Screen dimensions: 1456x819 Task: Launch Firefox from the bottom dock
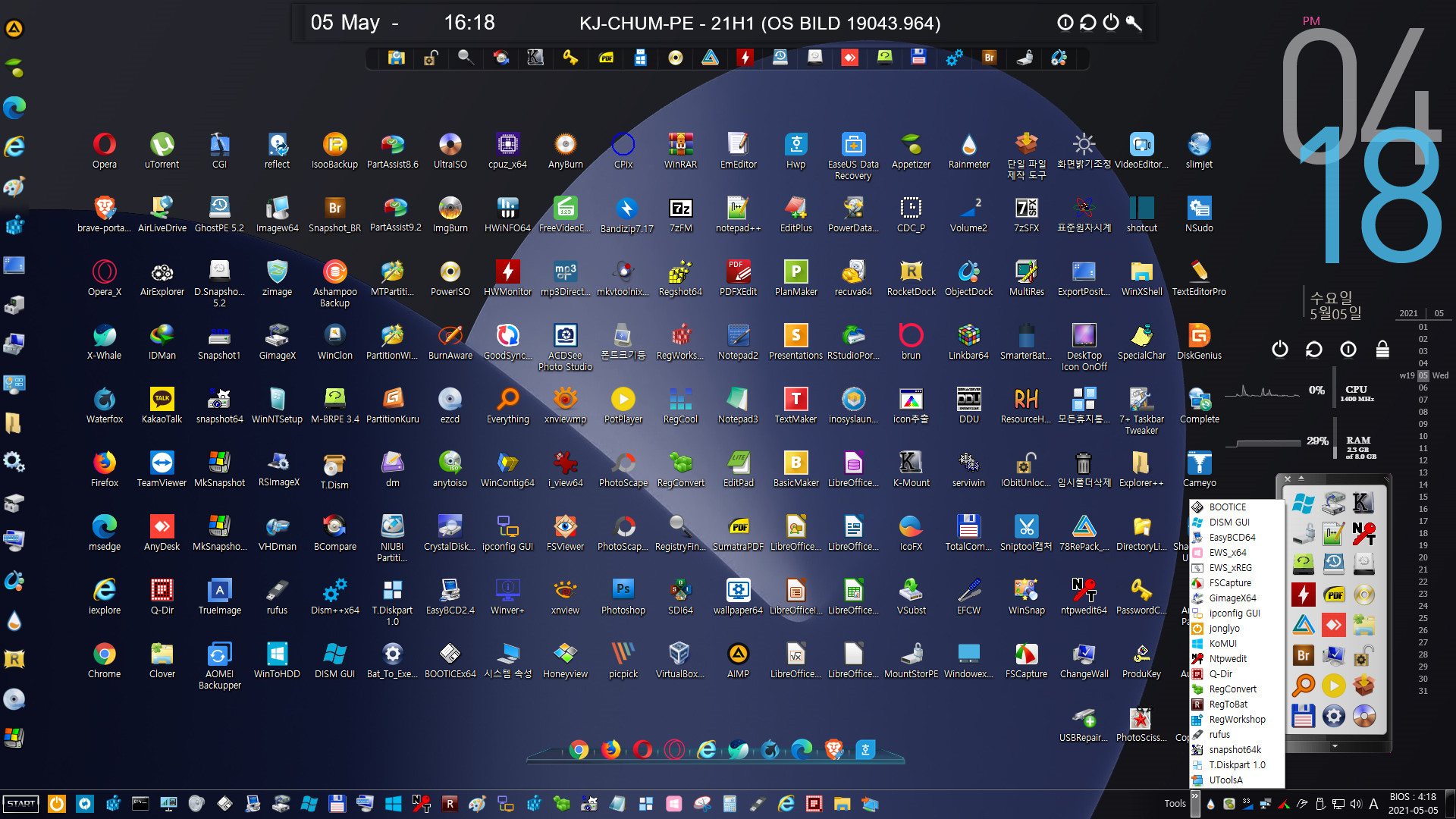tap(610, 749)
